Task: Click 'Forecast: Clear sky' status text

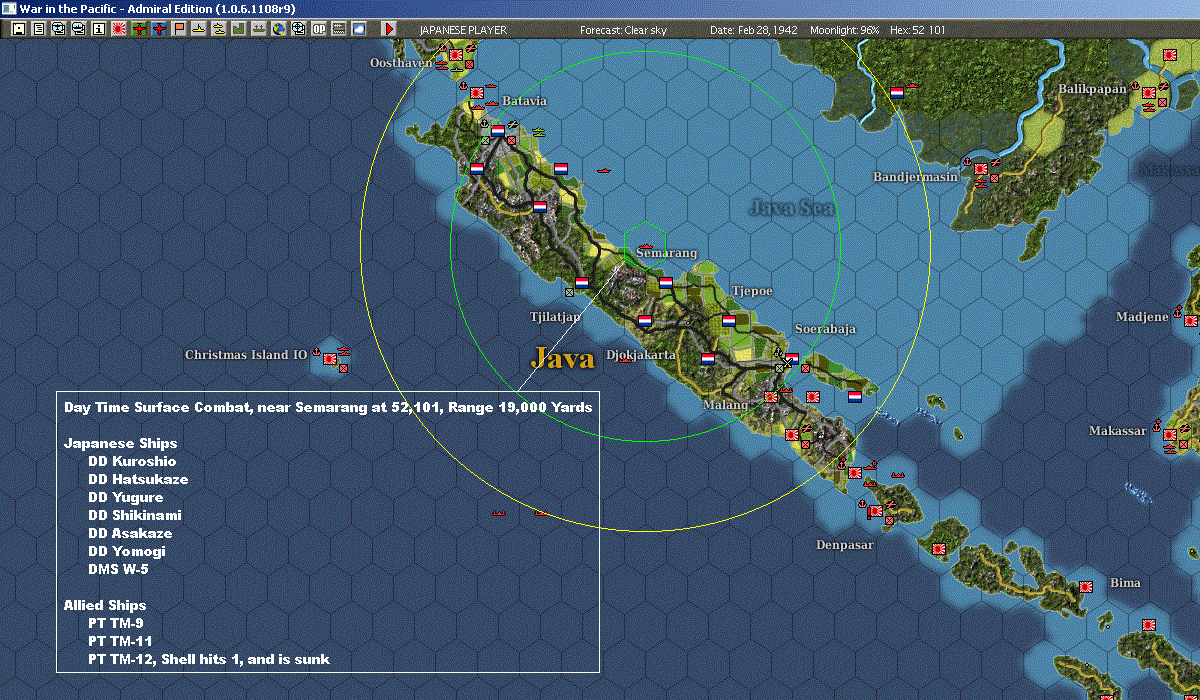Action: pos(623,30)
